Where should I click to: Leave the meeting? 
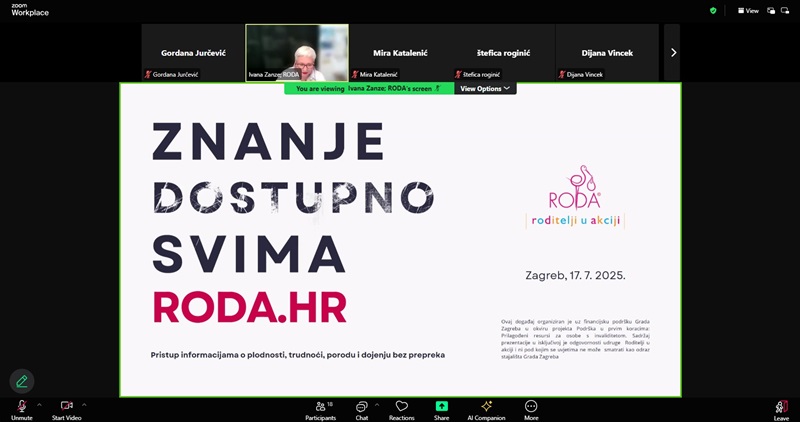click(781, 408)
